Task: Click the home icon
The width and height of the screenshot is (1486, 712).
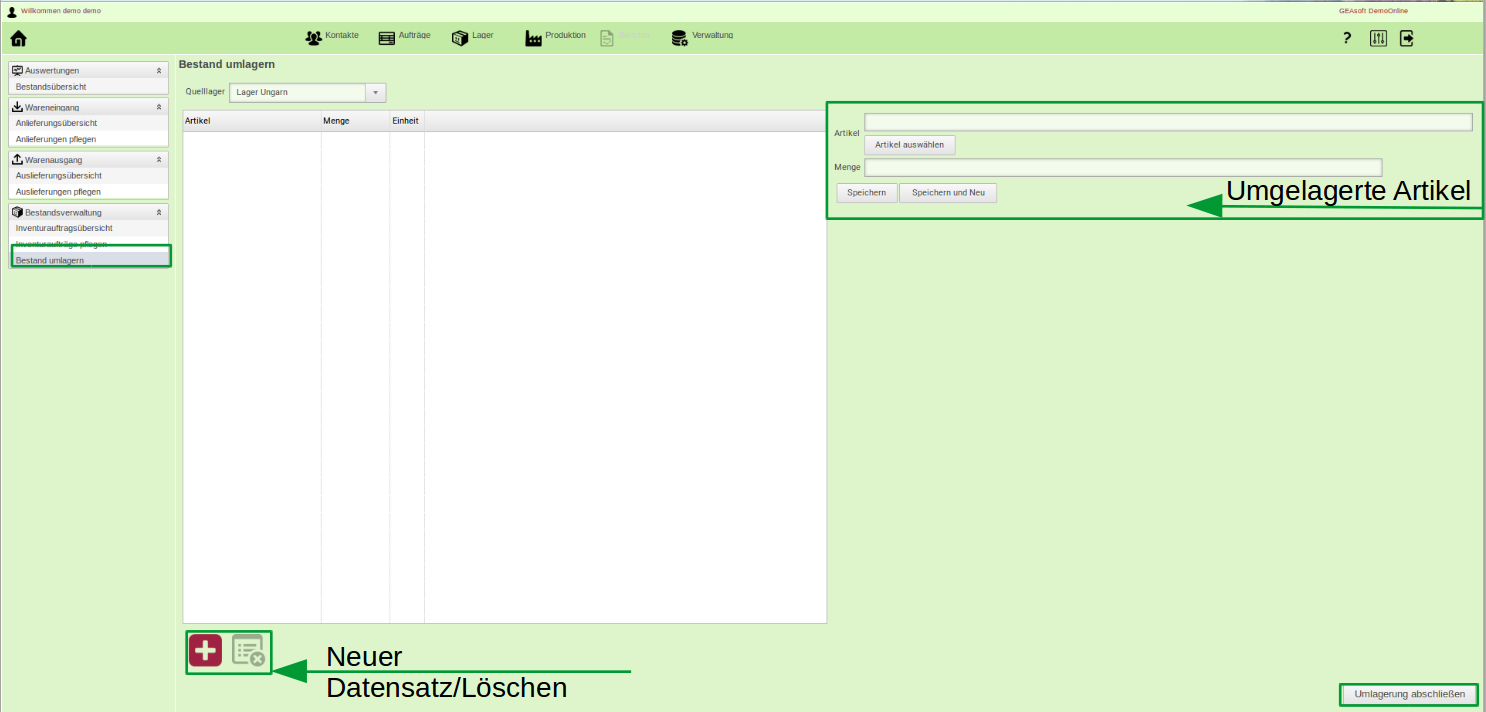Action: (18, 39)
